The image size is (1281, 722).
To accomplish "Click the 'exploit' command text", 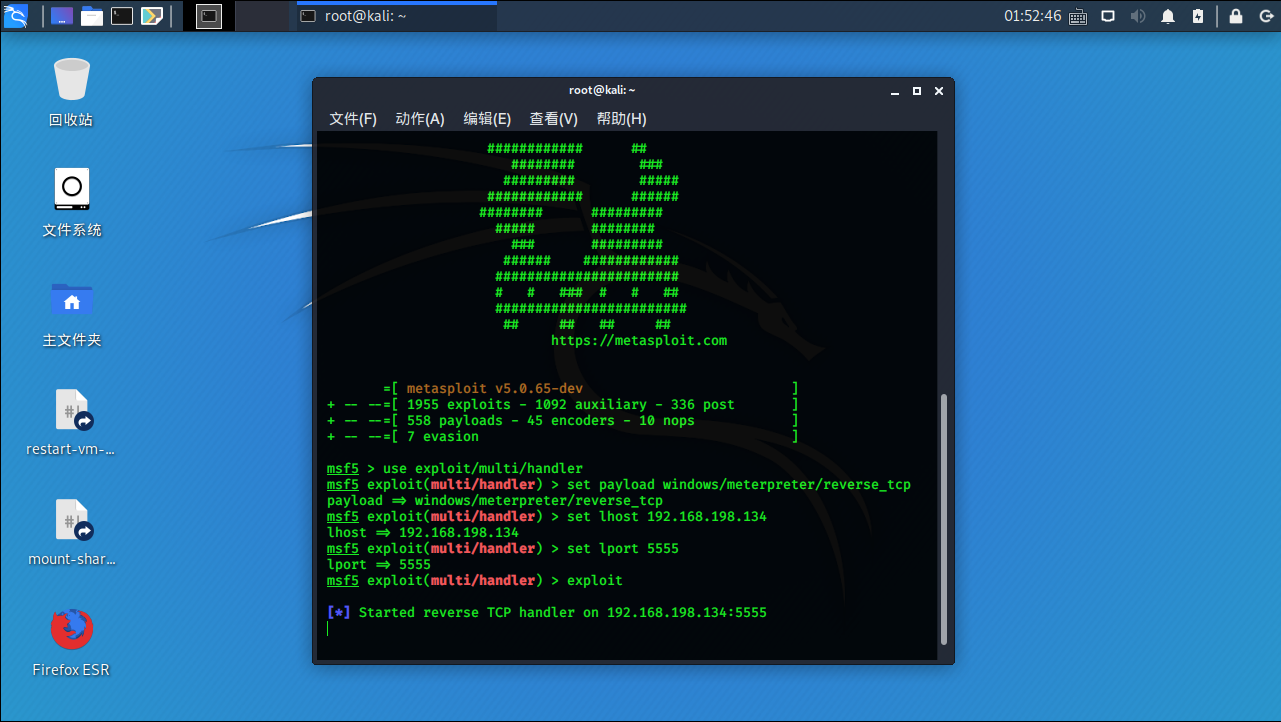I will point(595,581).
